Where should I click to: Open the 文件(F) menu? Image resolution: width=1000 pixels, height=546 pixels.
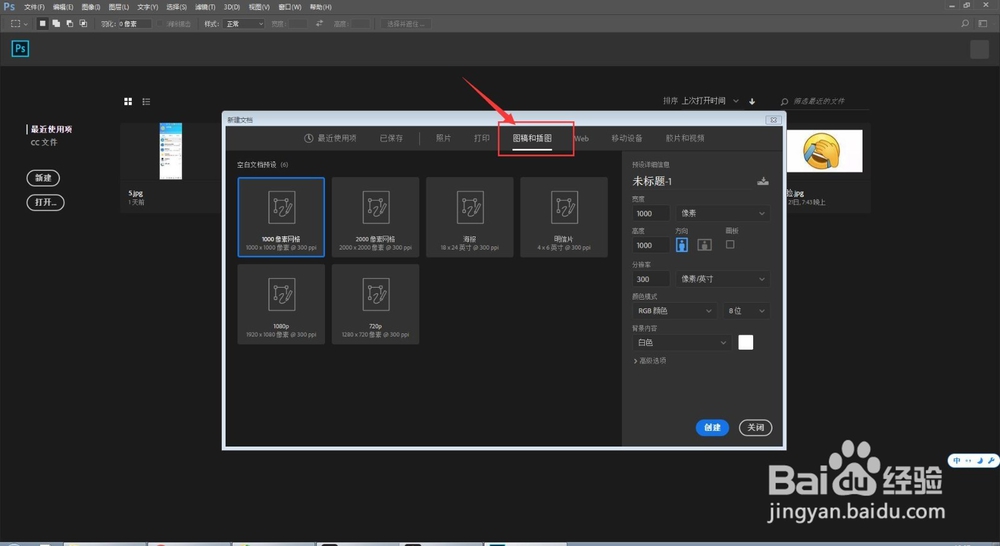click(34, 7)
